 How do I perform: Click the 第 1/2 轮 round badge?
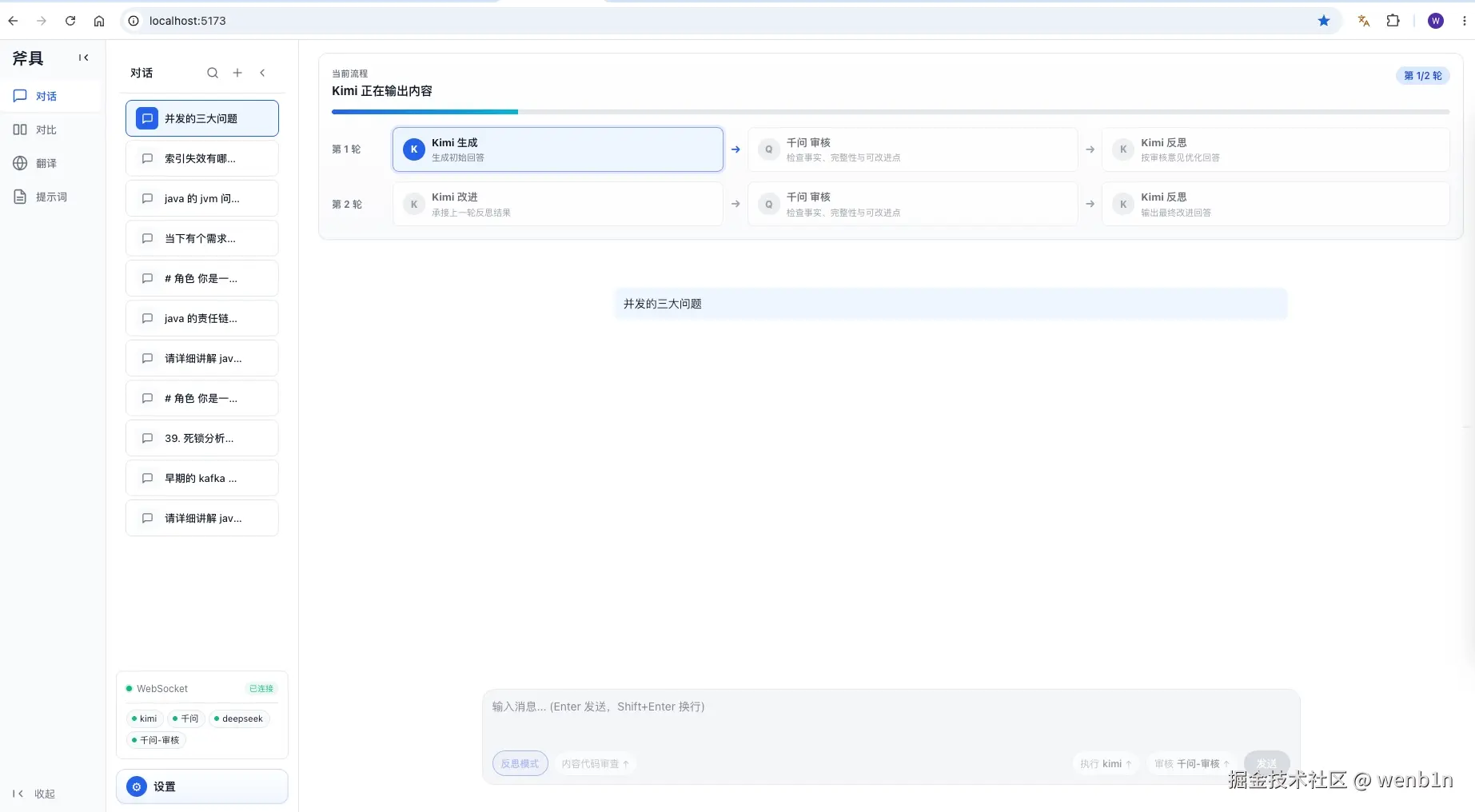click(1423, 76)
